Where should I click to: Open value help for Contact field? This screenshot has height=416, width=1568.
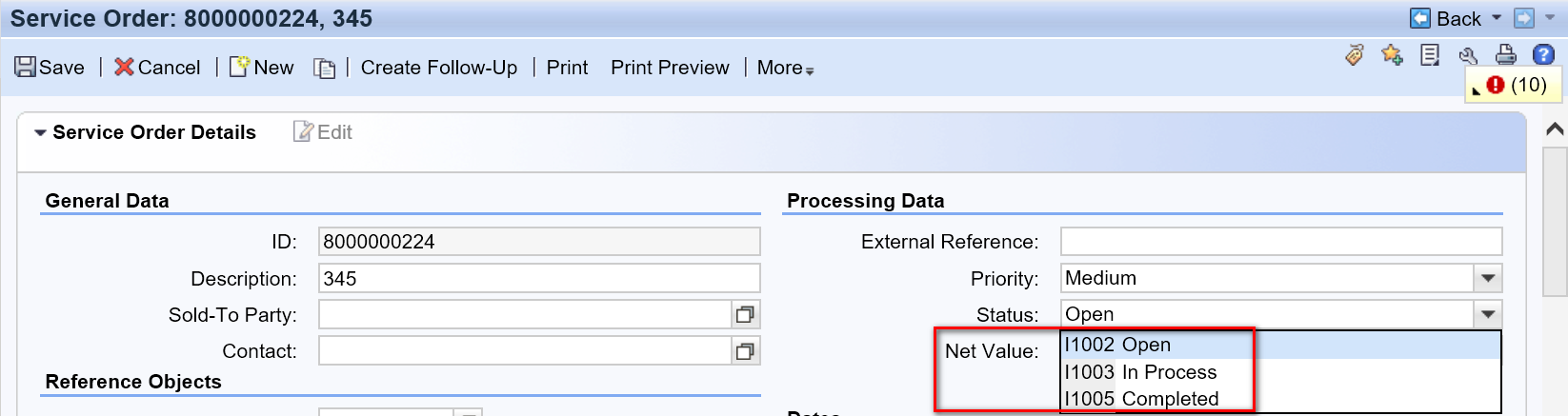click(x=745, y=351)
